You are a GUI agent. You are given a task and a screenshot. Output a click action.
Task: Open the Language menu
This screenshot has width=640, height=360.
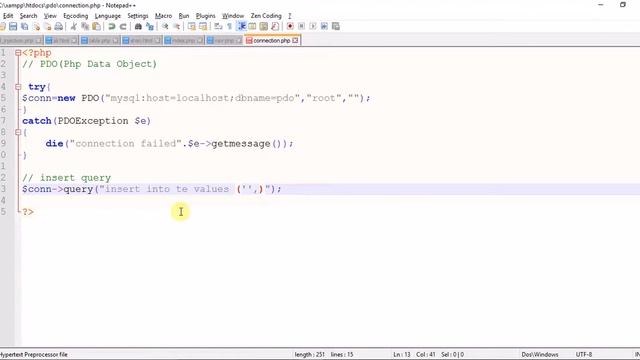107,16
